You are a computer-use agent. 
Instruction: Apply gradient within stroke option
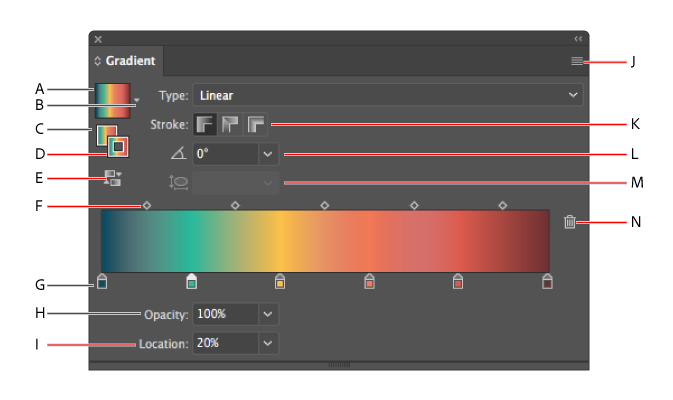tap(206, 124)
